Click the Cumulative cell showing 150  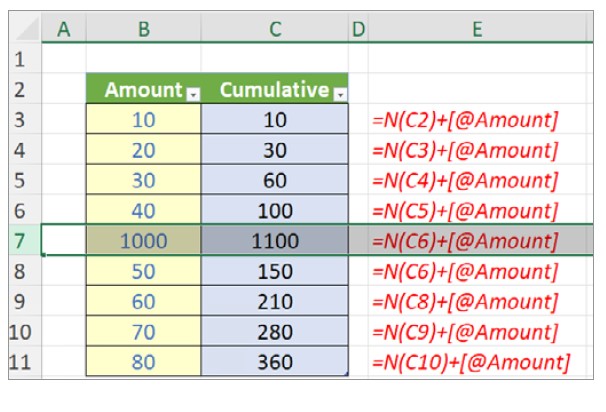(274, 271)
